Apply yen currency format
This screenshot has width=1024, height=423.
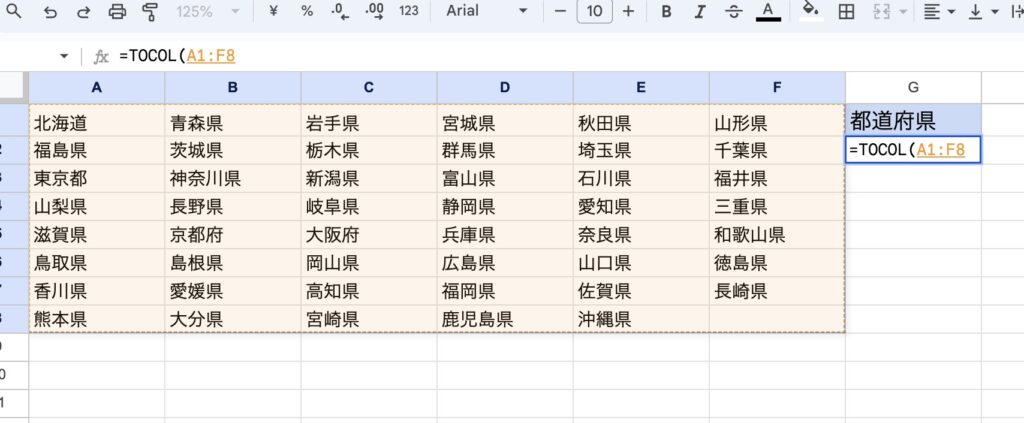coord(274,11)
